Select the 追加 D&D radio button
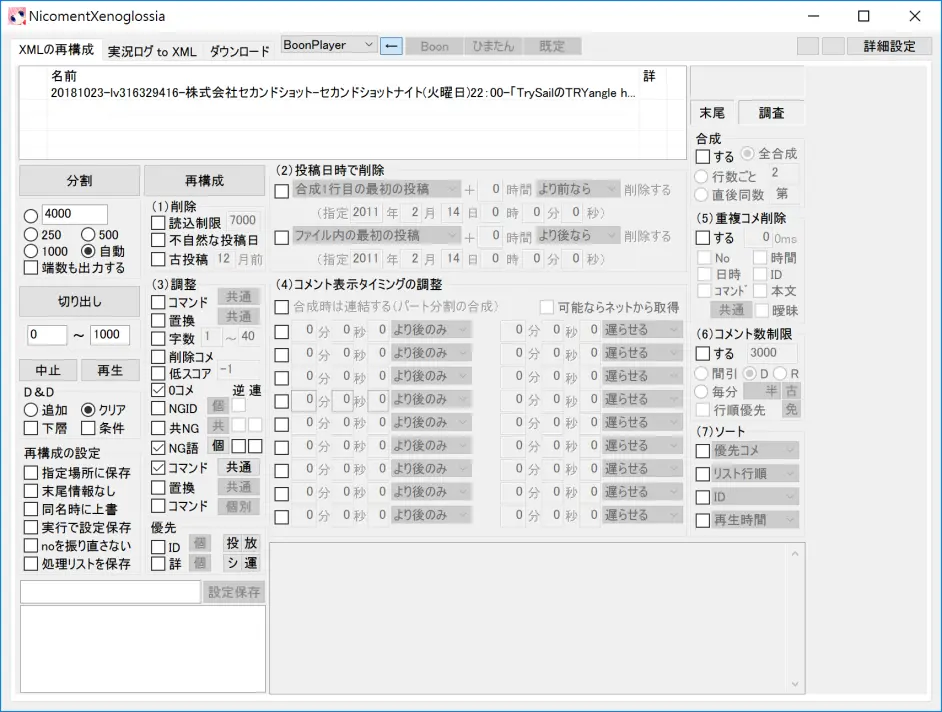Viewport: 942px width, 712px height. coord(31,410)
